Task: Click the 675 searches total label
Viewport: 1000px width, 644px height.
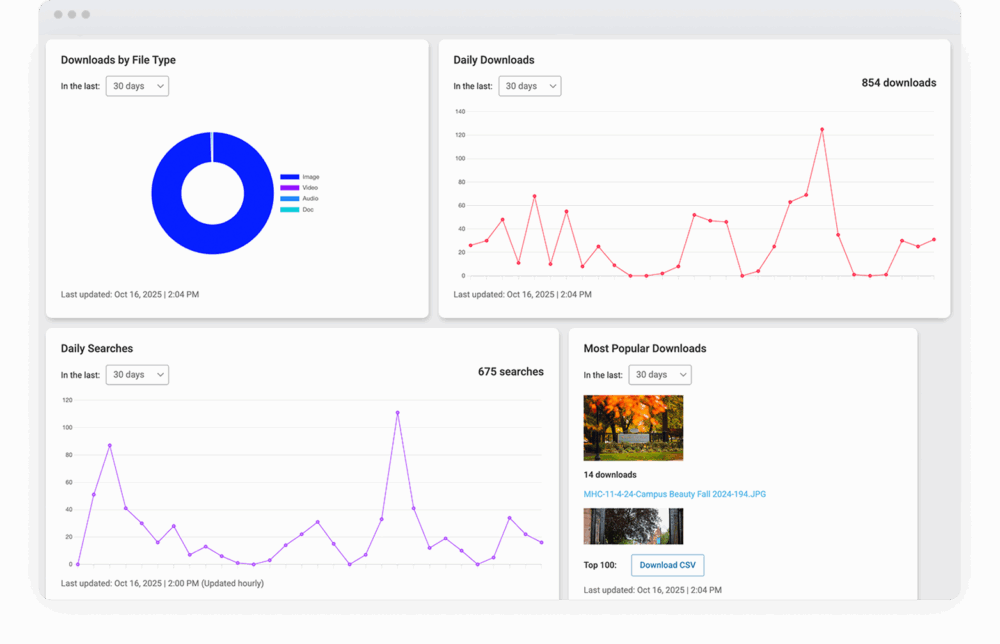Action: tap(510, 372)
